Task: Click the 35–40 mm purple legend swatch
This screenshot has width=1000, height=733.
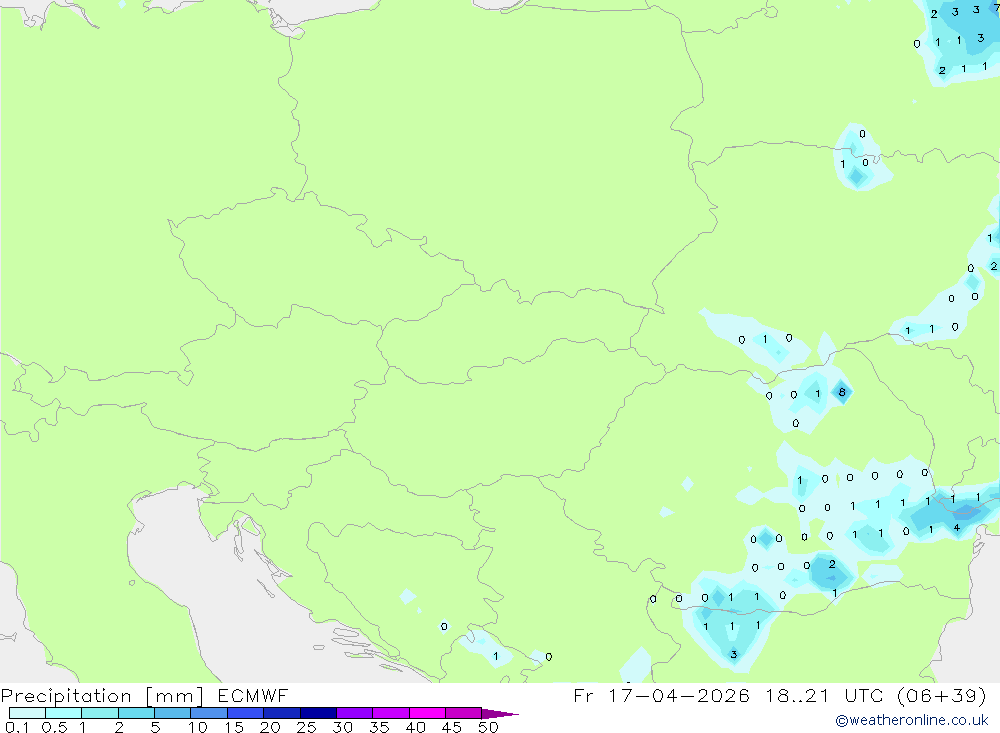Action: (390, 713)
